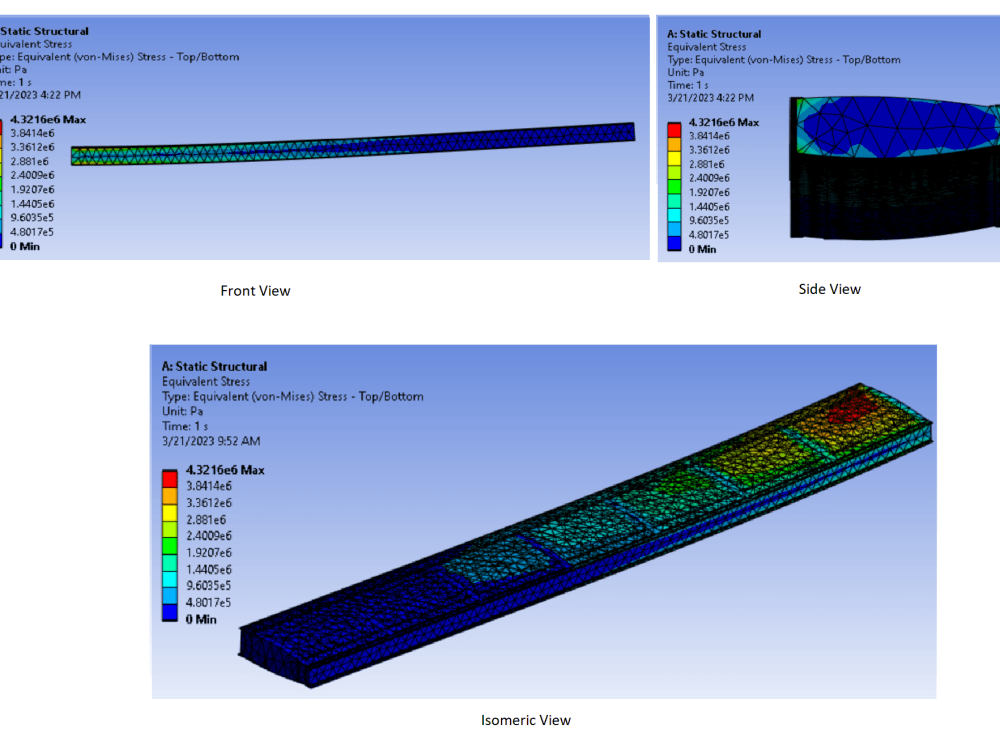Click '4.8017e5' in Front View legend
The width and height of the screenshot is (1000, 750).
(32, 232)
